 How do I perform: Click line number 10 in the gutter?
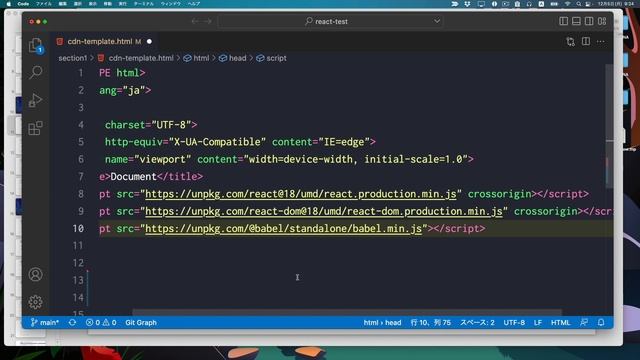(x=78, y=229)
